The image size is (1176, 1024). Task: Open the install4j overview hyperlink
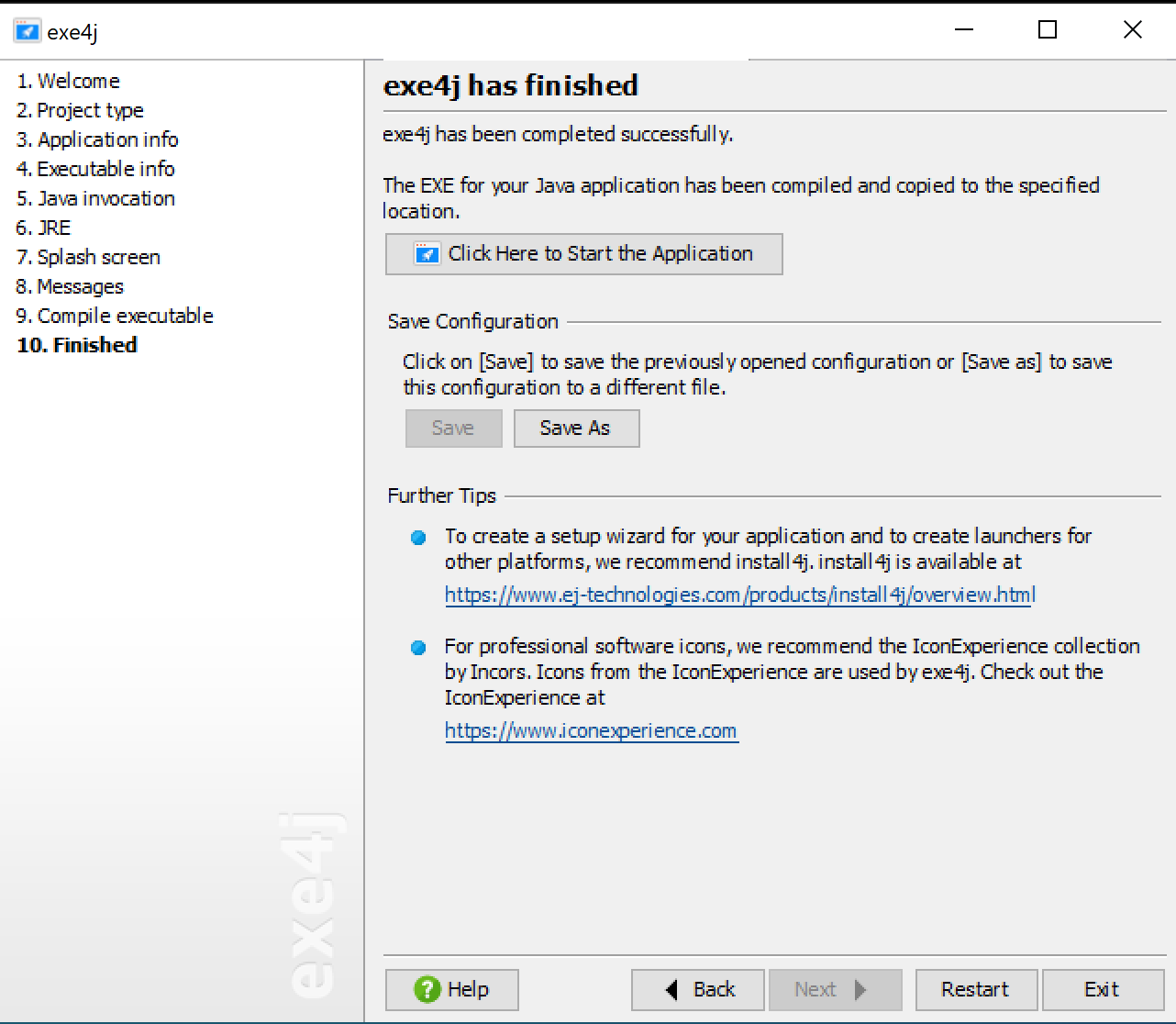739,595
